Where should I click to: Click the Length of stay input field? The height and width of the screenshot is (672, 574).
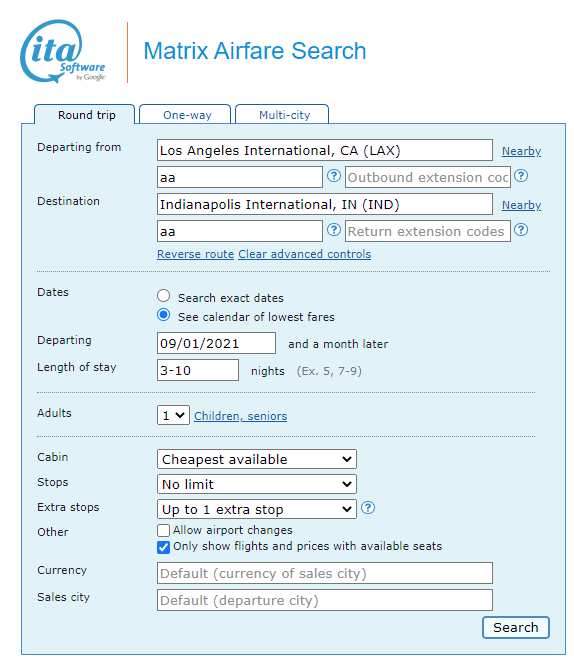pos(198,370)
